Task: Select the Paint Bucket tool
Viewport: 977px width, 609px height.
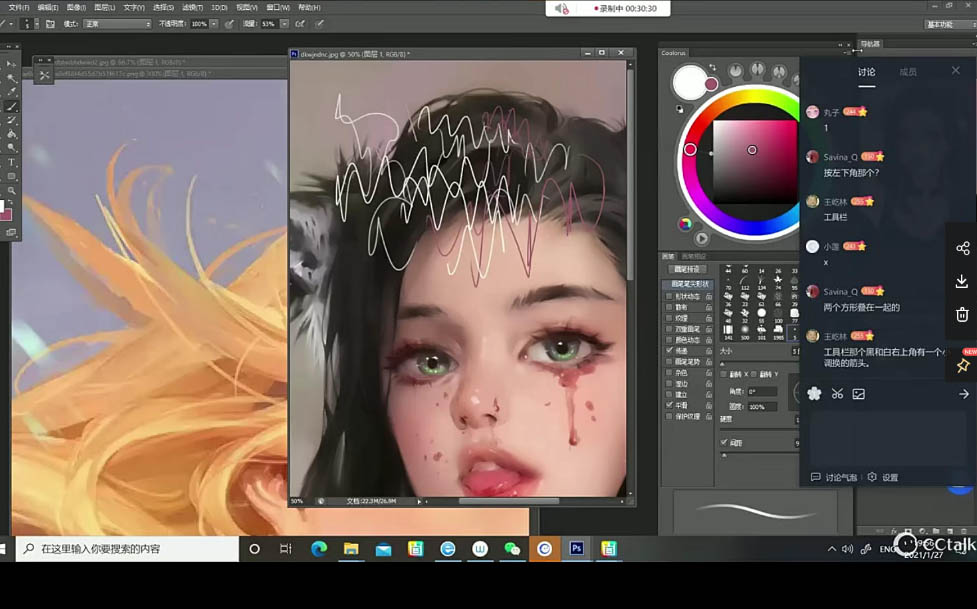Action: coord(11,134)
